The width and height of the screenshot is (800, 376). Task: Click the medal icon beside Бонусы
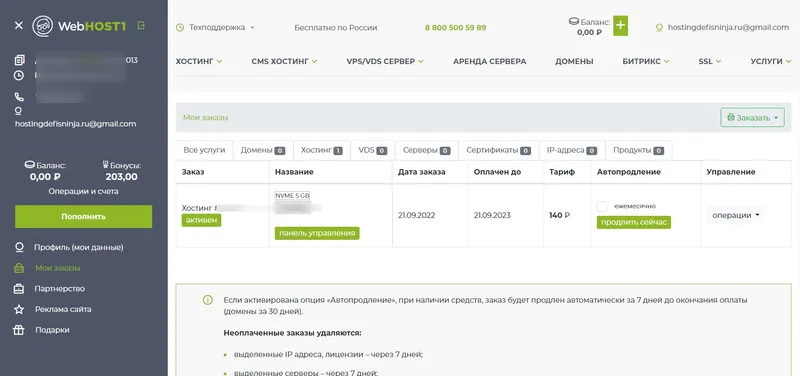(106, 165)
